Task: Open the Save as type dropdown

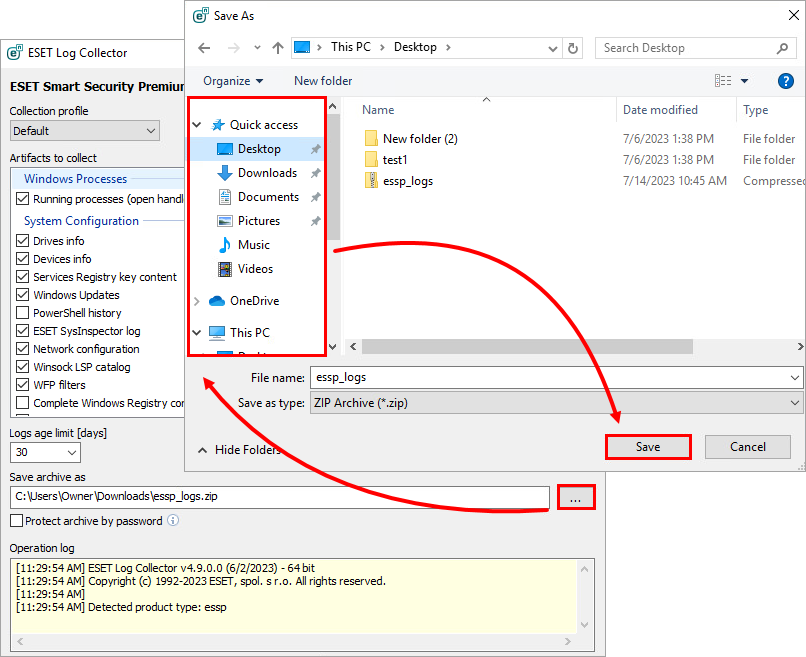Action: point(556,403)
